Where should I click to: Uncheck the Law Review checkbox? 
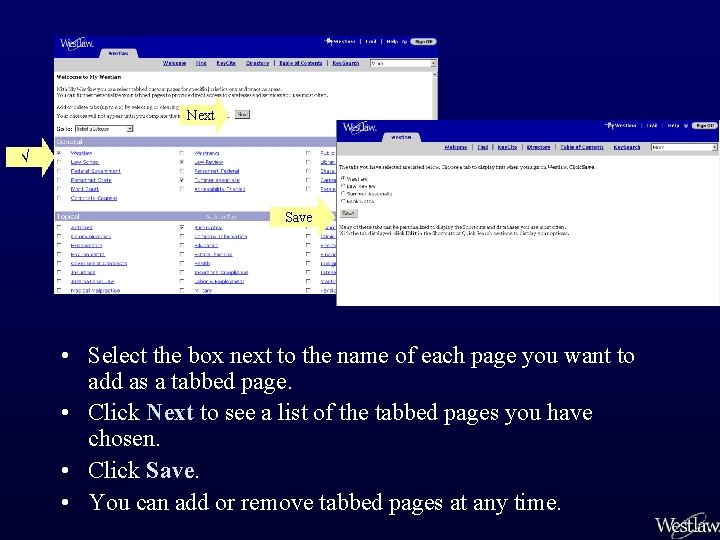tap(182, 162)
